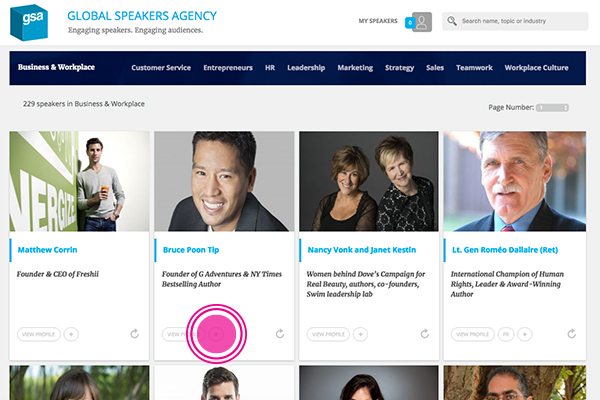
Task: View Profile of Lt. Gen Roméo Dallaire
Action: point(473,334)
